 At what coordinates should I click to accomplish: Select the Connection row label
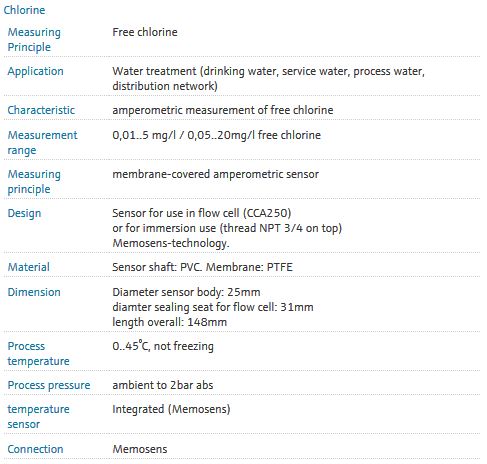[x=35, y=449]
